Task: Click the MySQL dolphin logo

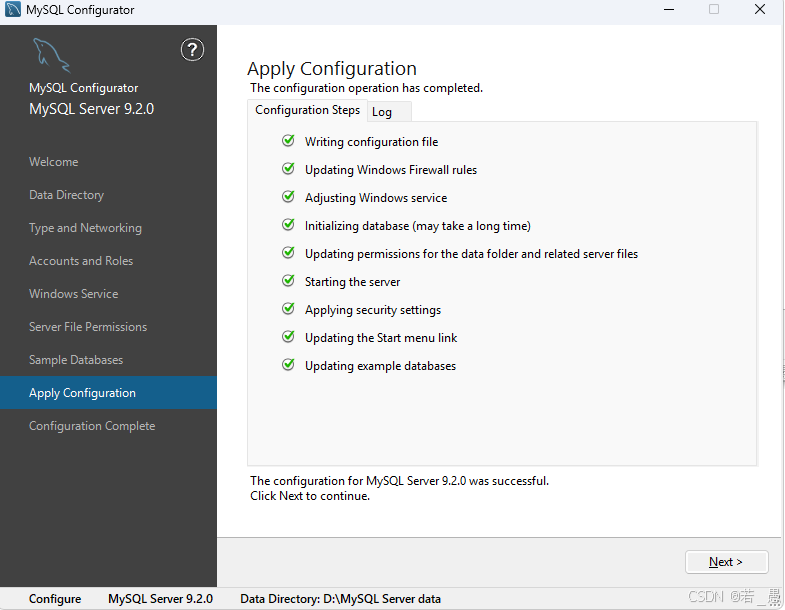Action: (x=51, y=56)
